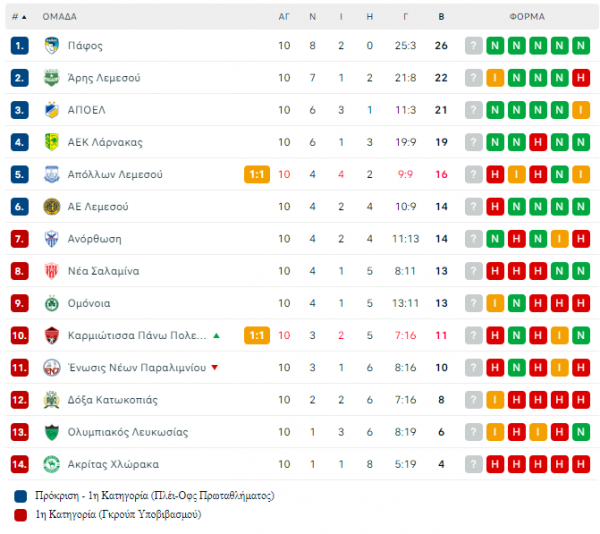Click the Άρης Λεμεσού club logo

[x=52, y=78]
